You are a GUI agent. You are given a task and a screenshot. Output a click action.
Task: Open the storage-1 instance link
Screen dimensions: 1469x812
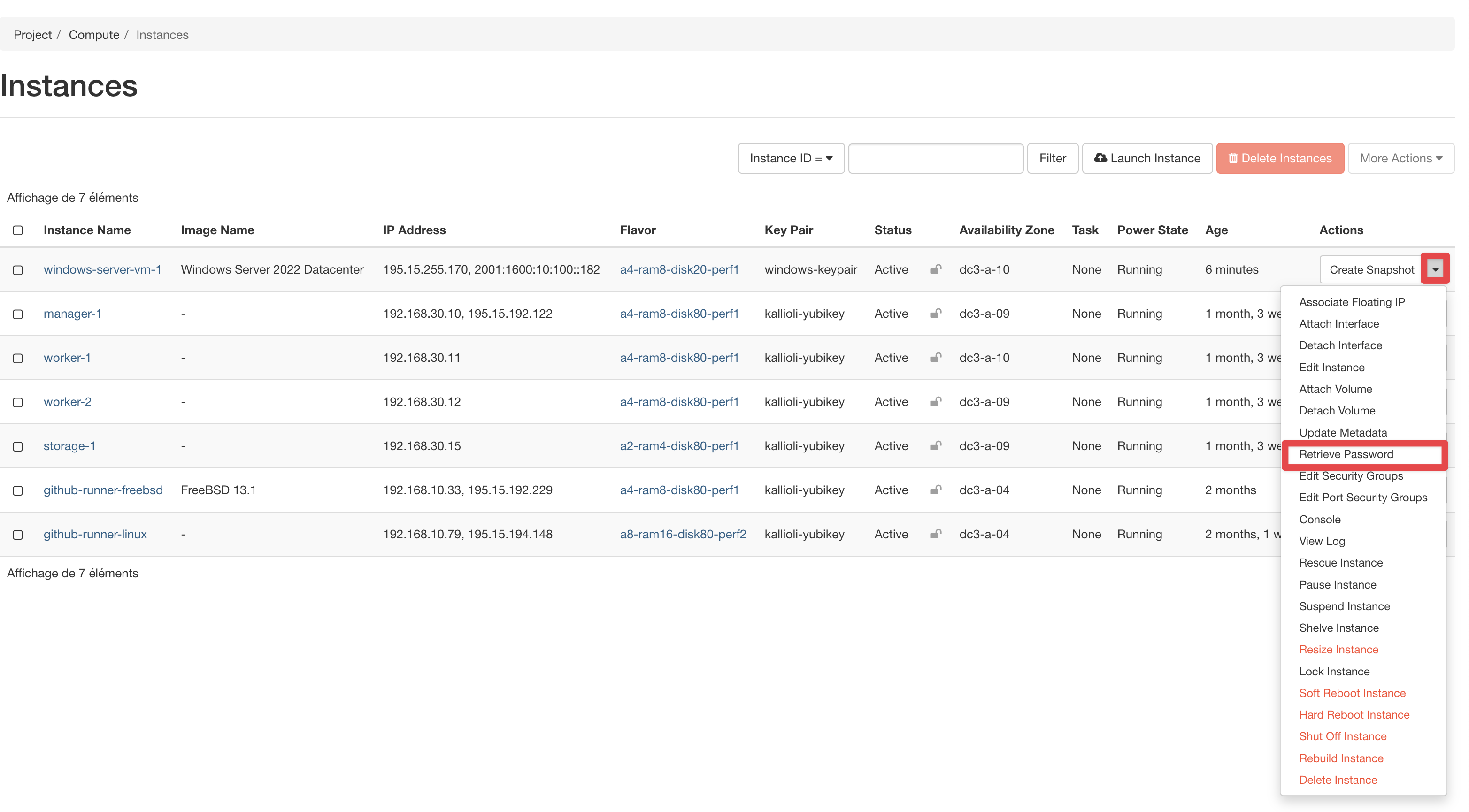coord(69,445)
